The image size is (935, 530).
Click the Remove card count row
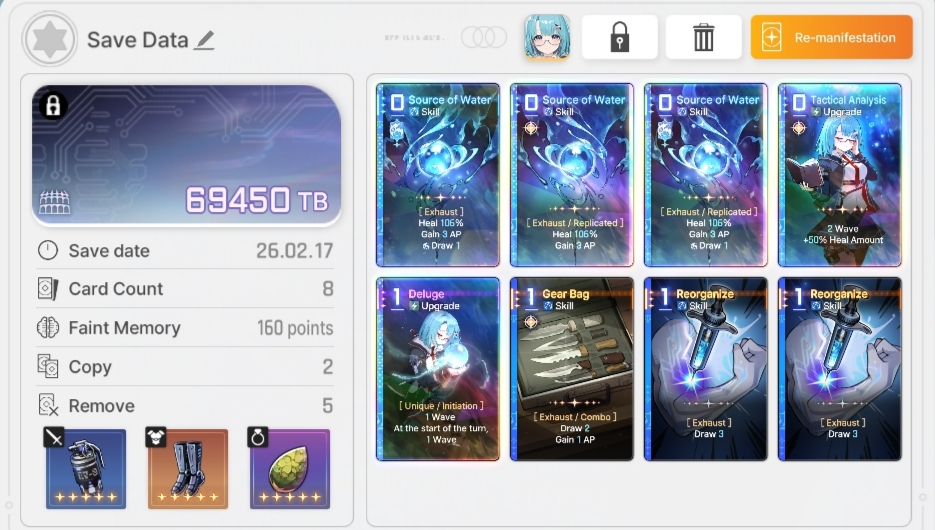pos(185,405)
